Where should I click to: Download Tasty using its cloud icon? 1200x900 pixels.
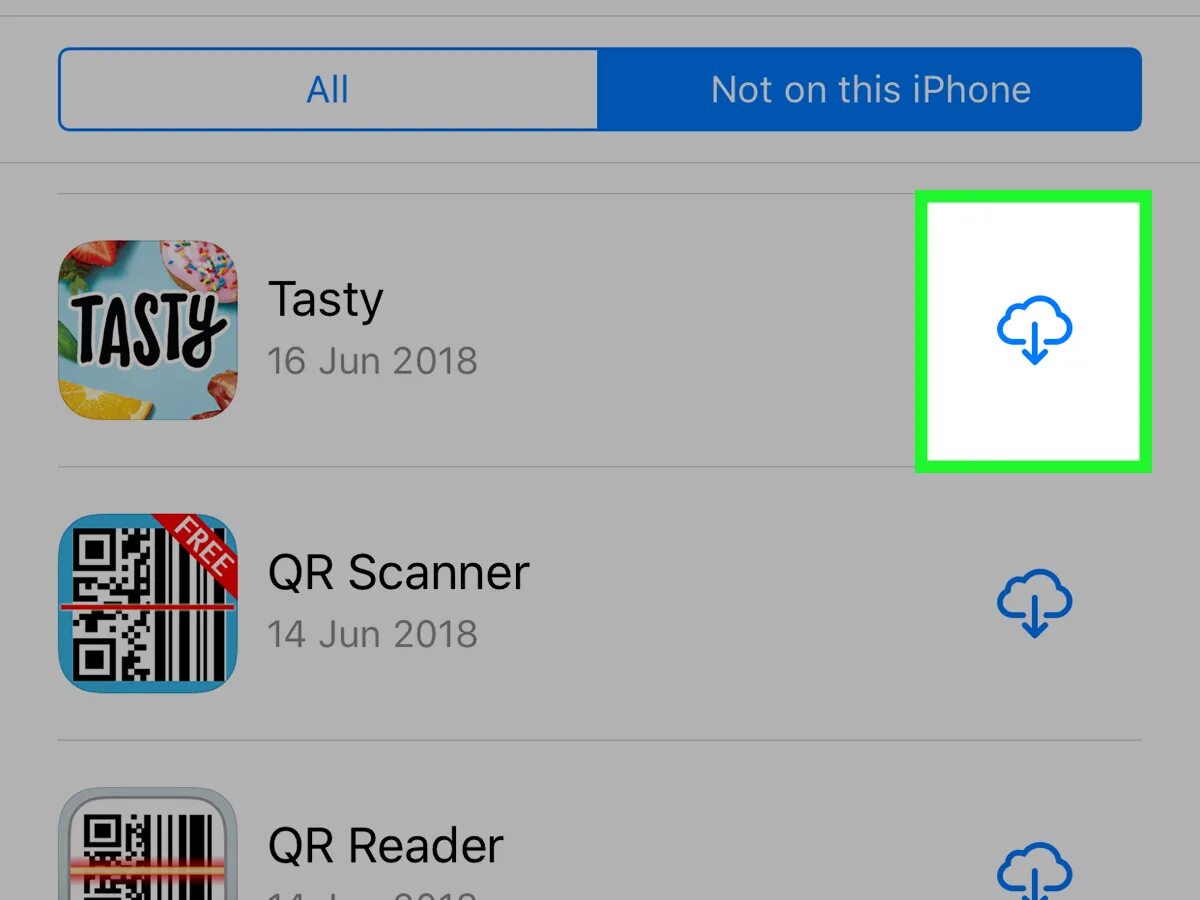coord(1034,329)
